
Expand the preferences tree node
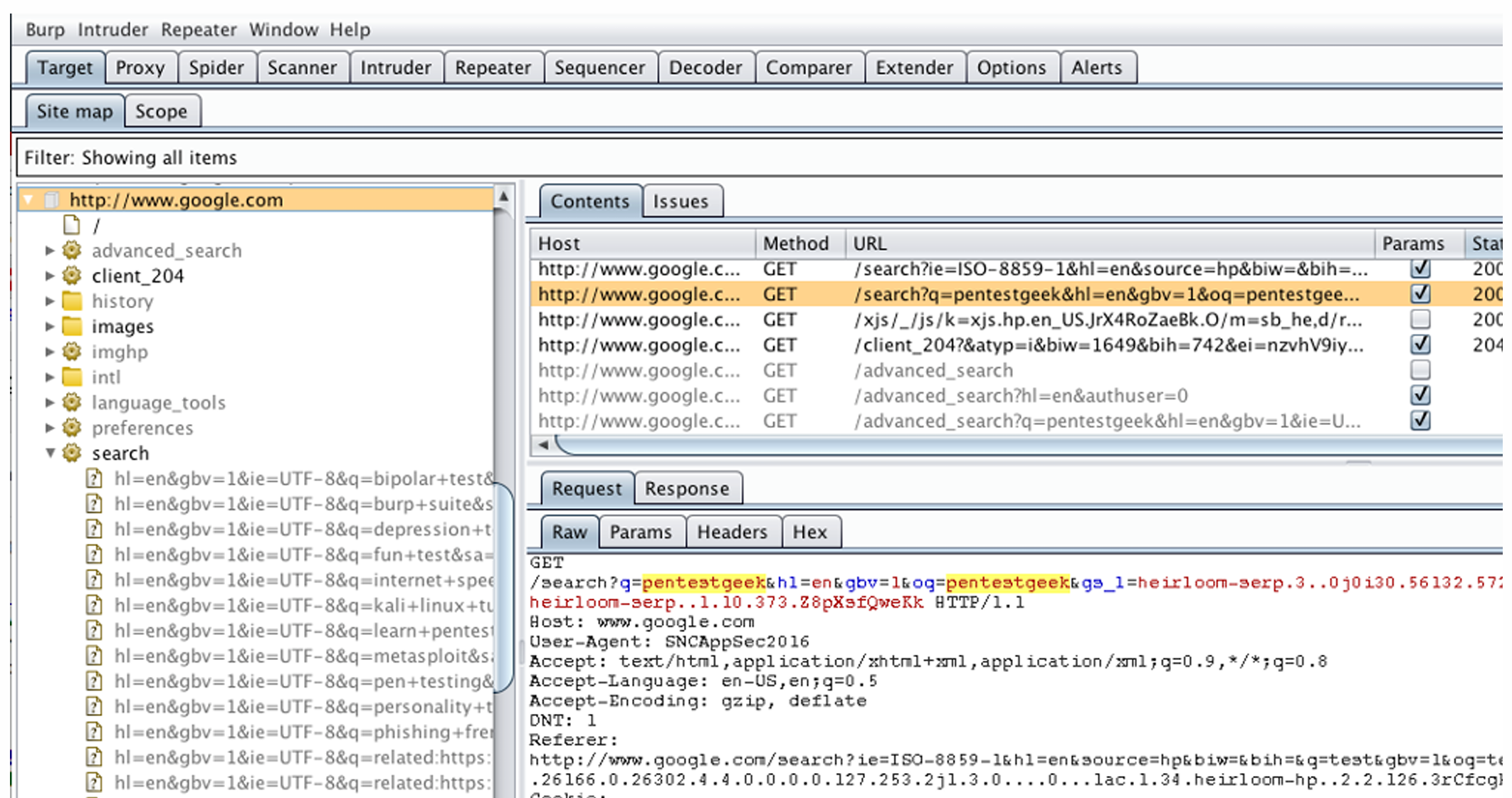tap(50, 428)
